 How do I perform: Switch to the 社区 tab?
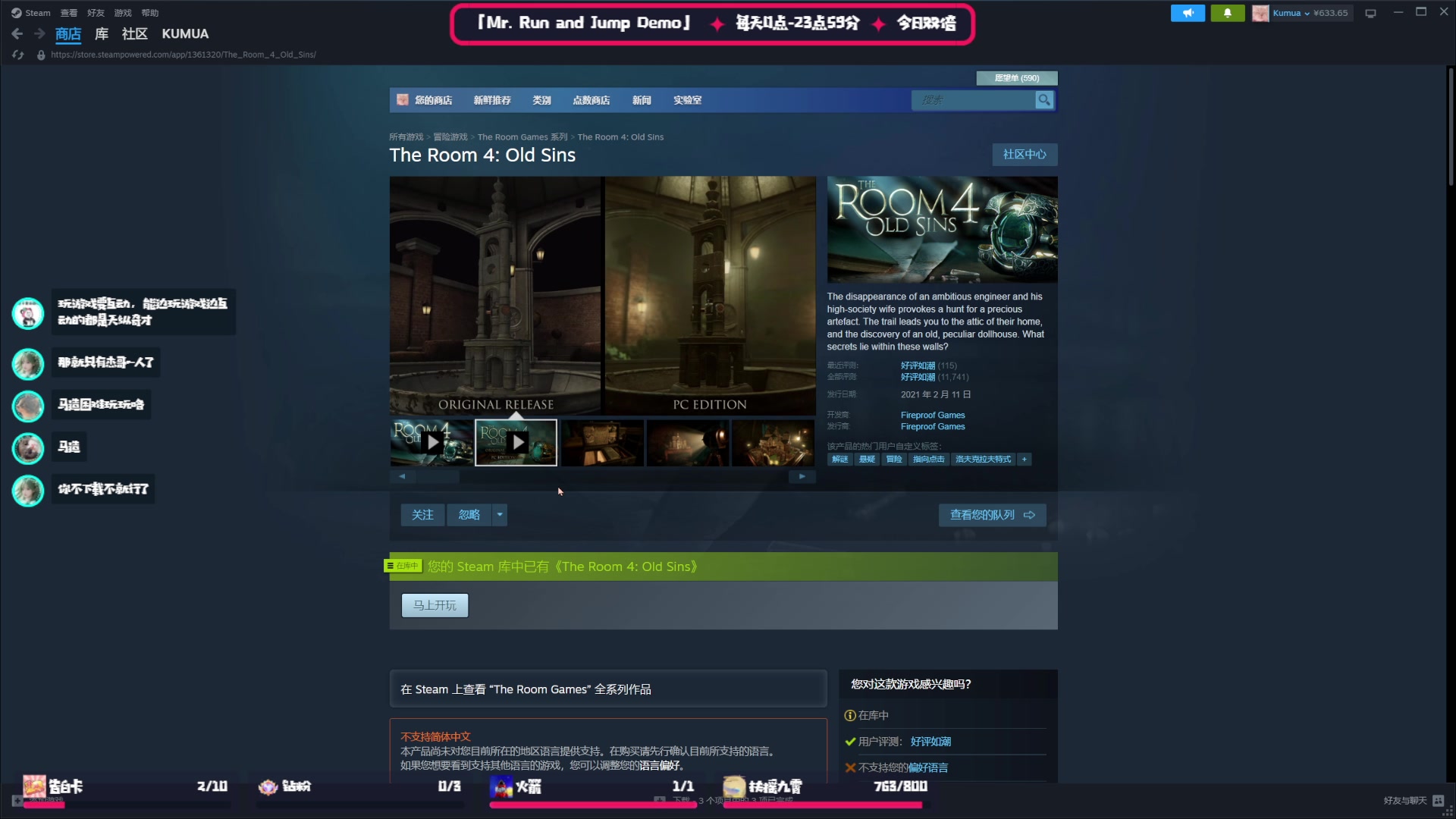pos(135,34)
